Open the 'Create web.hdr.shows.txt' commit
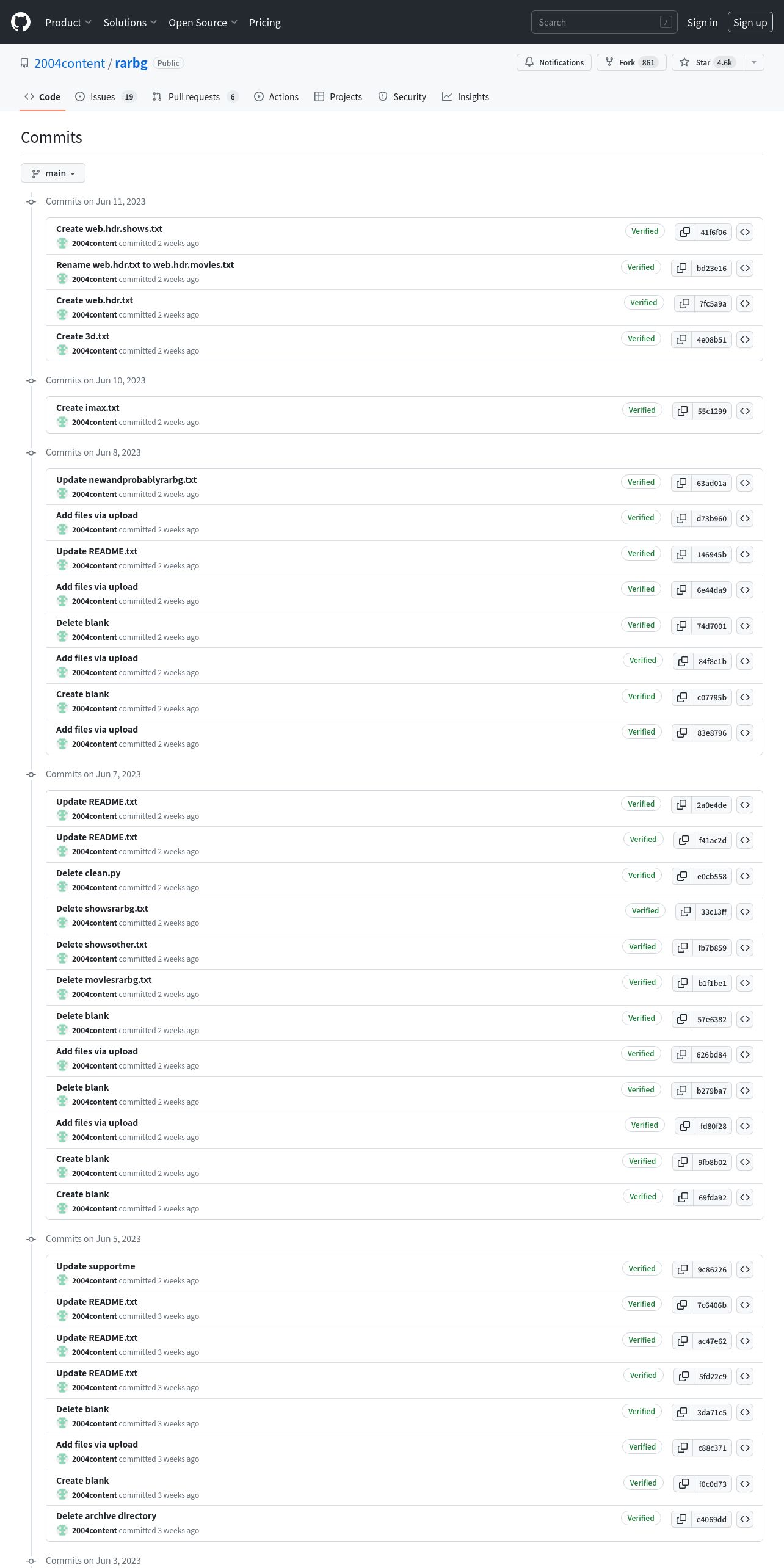The height and width of the screenshot is (1568, 784). (109, 229)
